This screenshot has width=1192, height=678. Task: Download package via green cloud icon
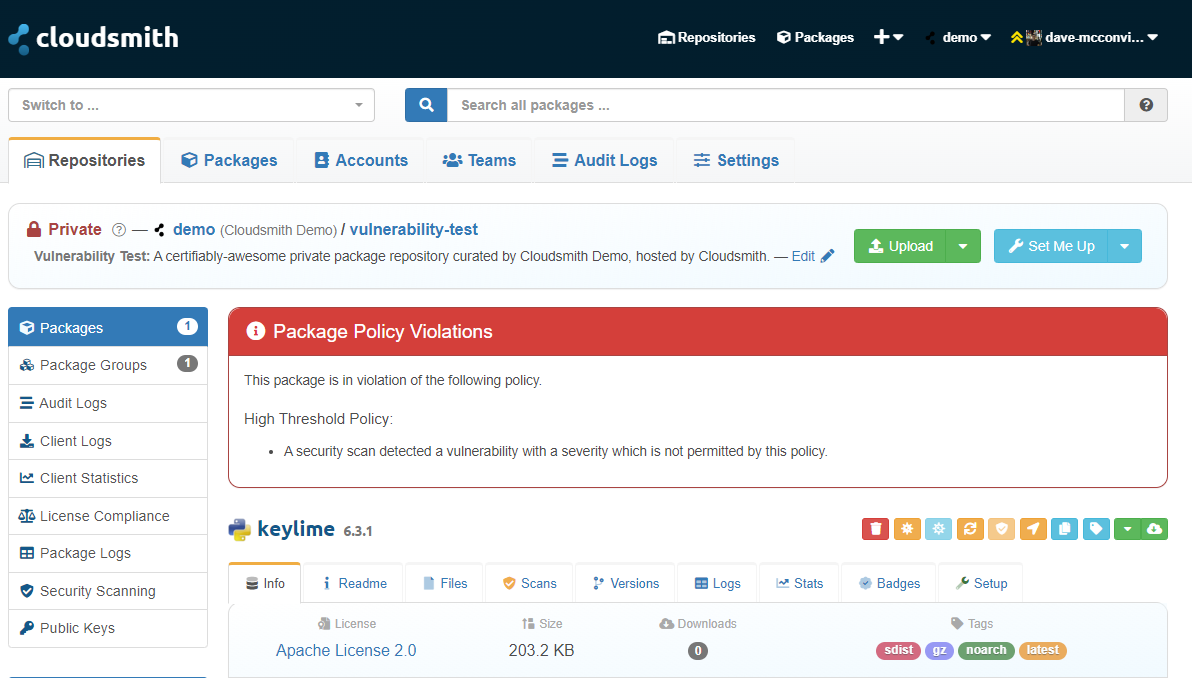pos(1155,529)
